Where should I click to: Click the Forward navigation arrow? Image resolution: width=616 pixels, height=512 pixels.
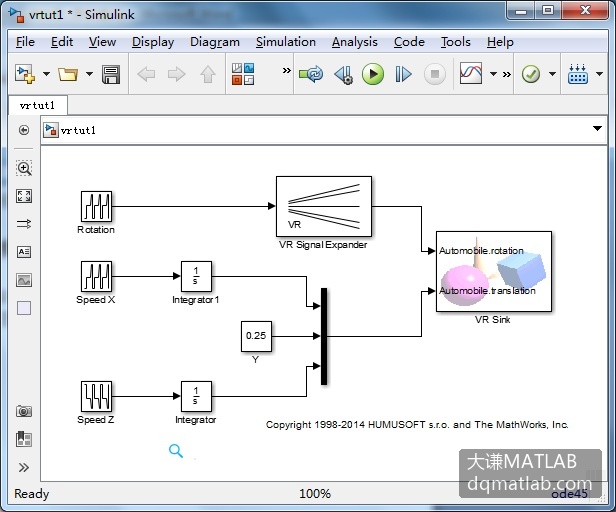click(x=176, y=74)
